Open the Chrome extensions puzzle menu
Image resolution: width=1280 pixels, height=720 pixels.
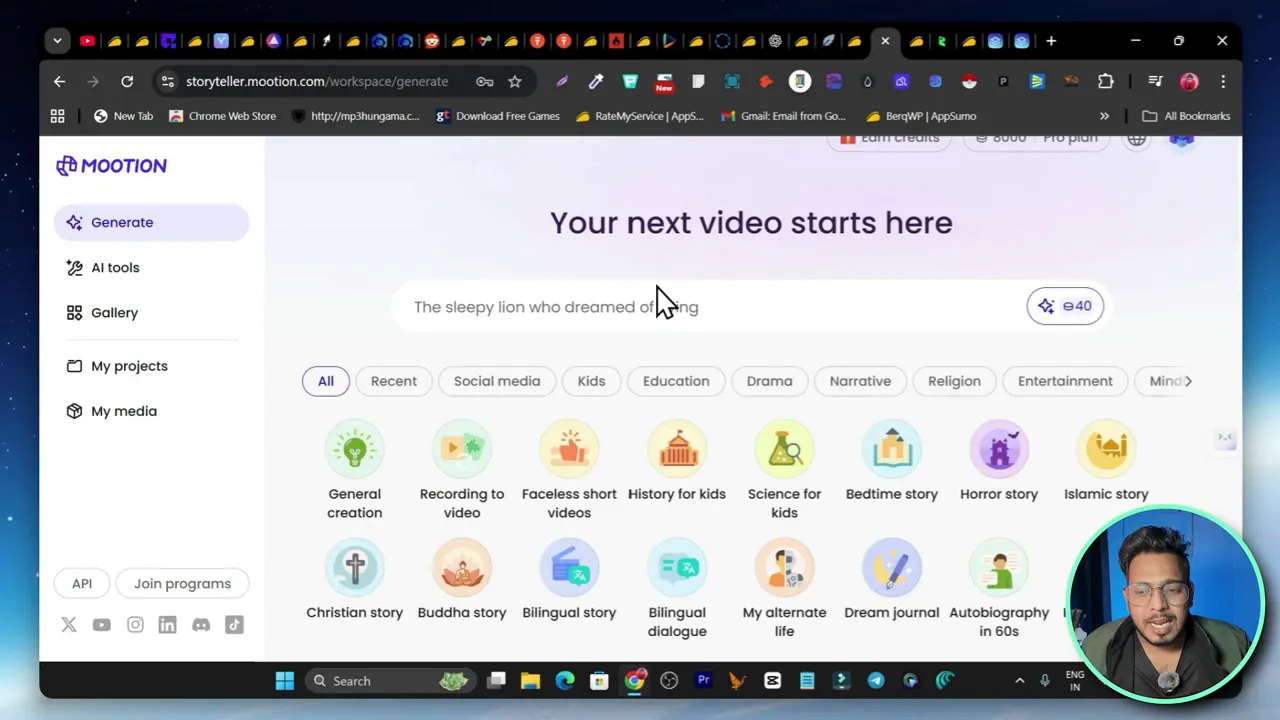pos(1105,81)
